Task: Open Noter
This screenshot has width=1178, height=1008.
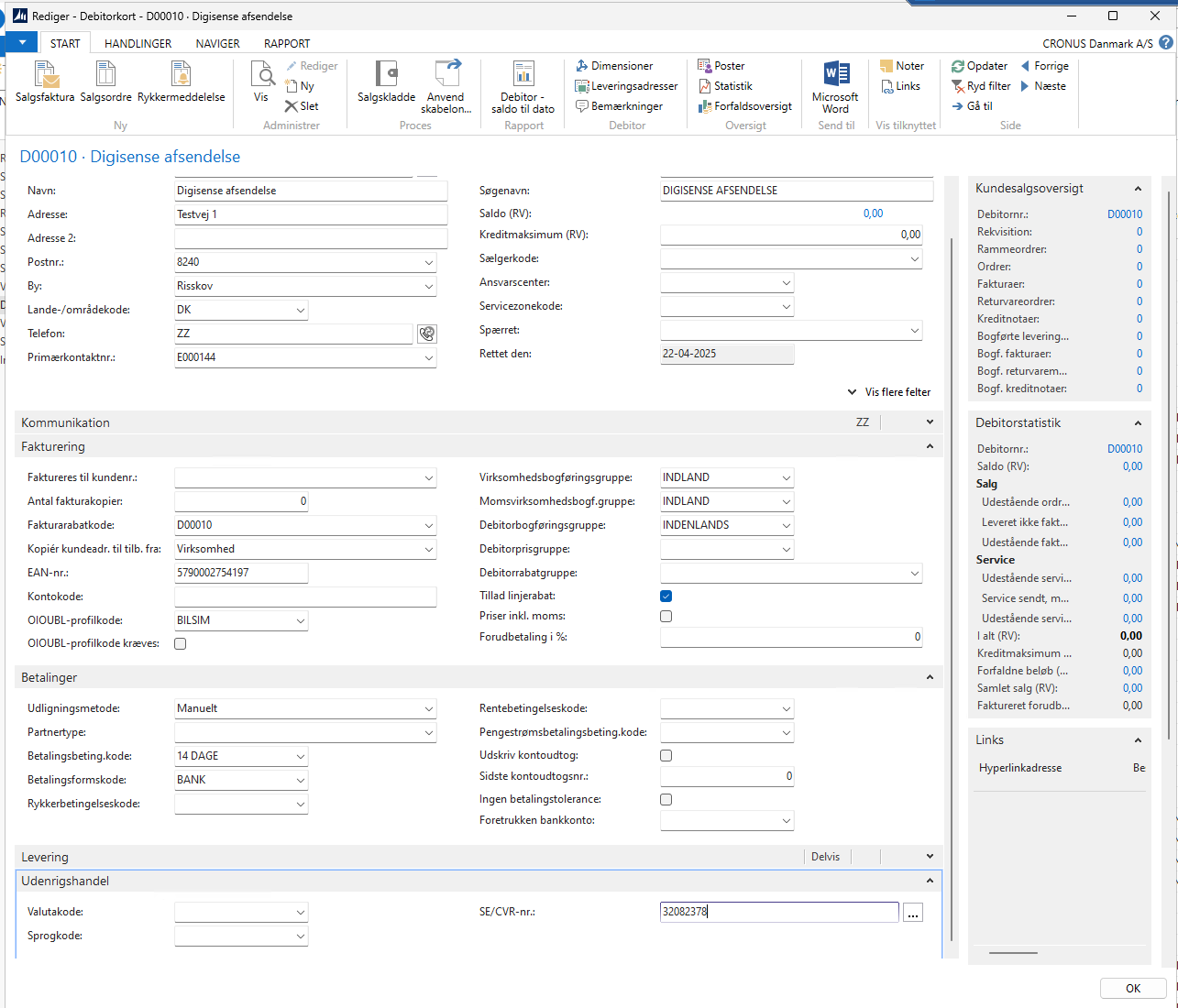Action: (902, 66)
